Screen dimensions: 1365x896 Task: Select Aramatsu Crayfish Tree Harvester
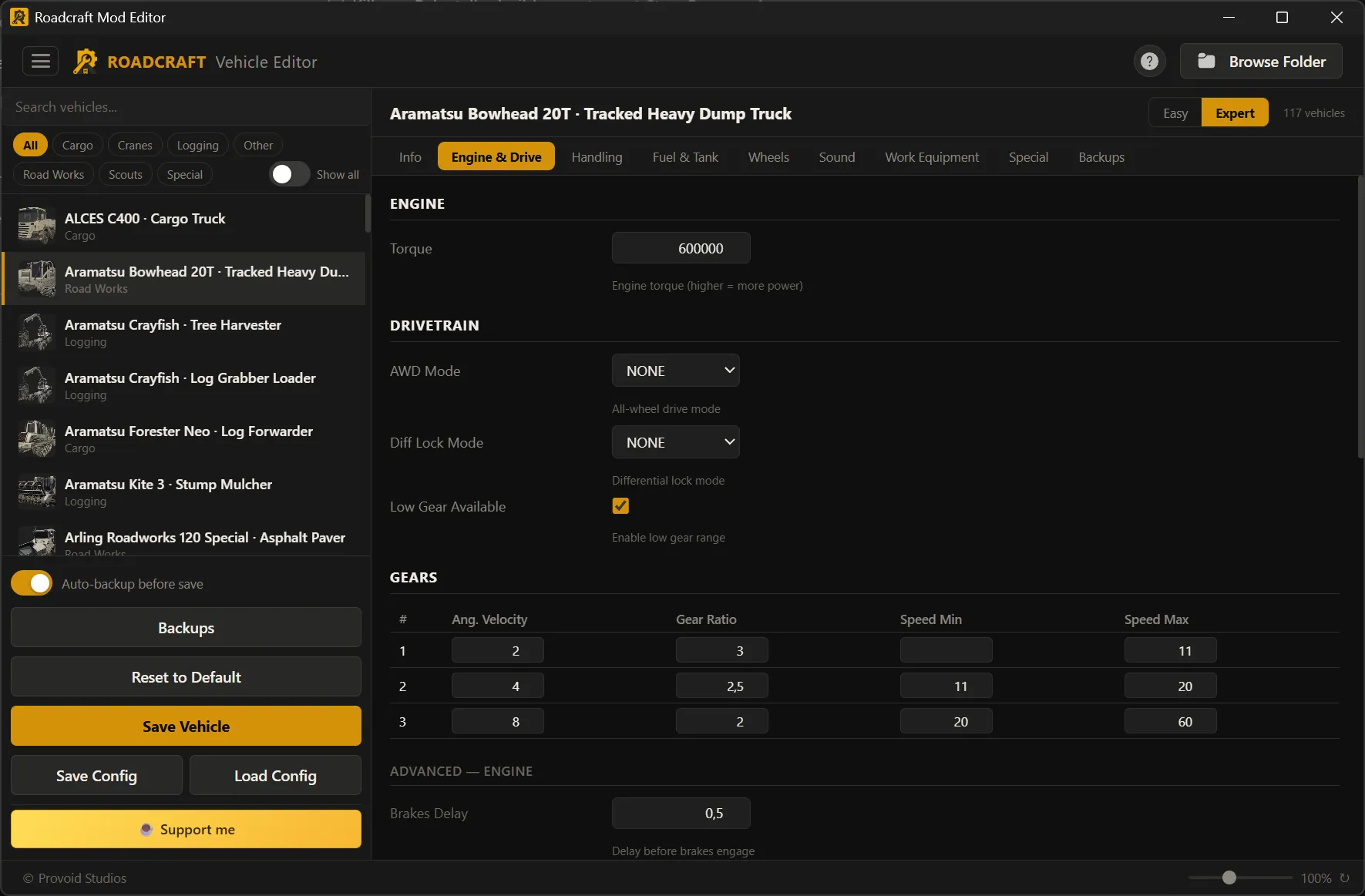(184, 332)
